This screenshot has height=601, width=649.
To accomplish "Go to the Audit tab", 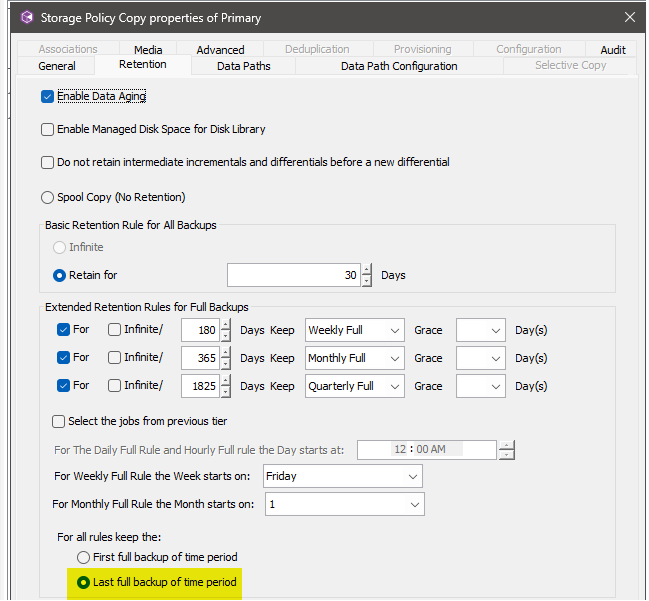I will [x=613, y=49].
